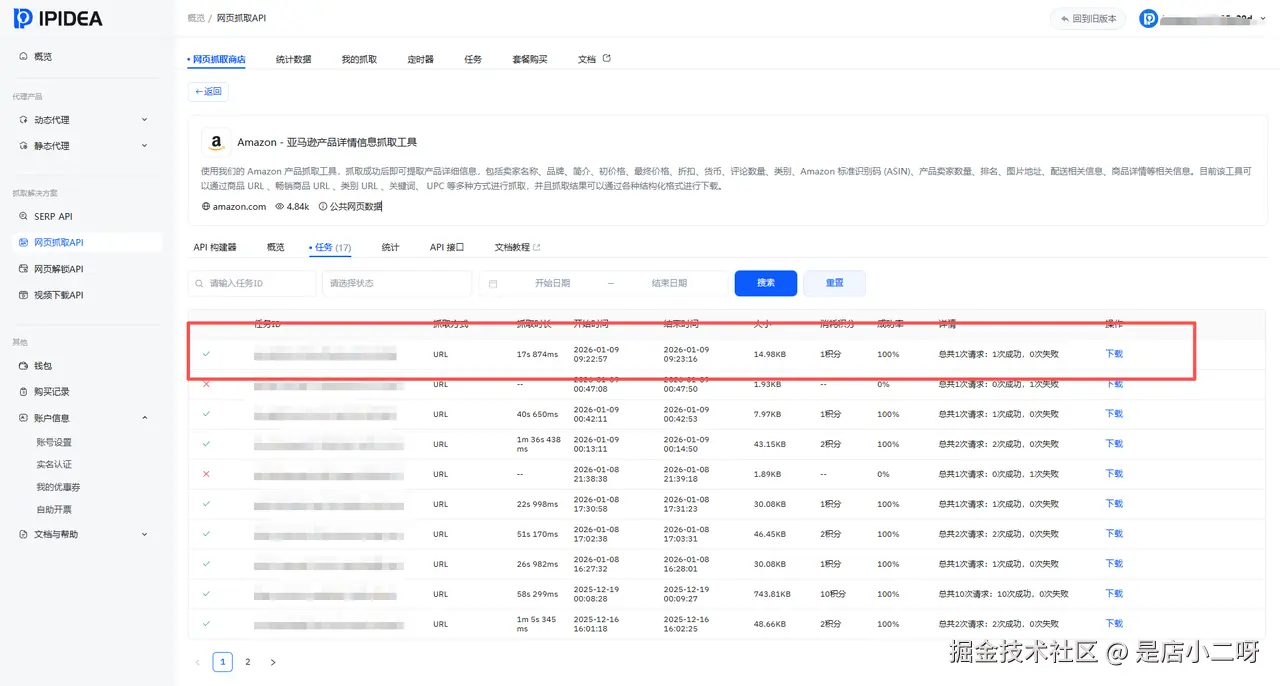
Task: Open the API 接口 sub-tab
Action: point(447,247)
